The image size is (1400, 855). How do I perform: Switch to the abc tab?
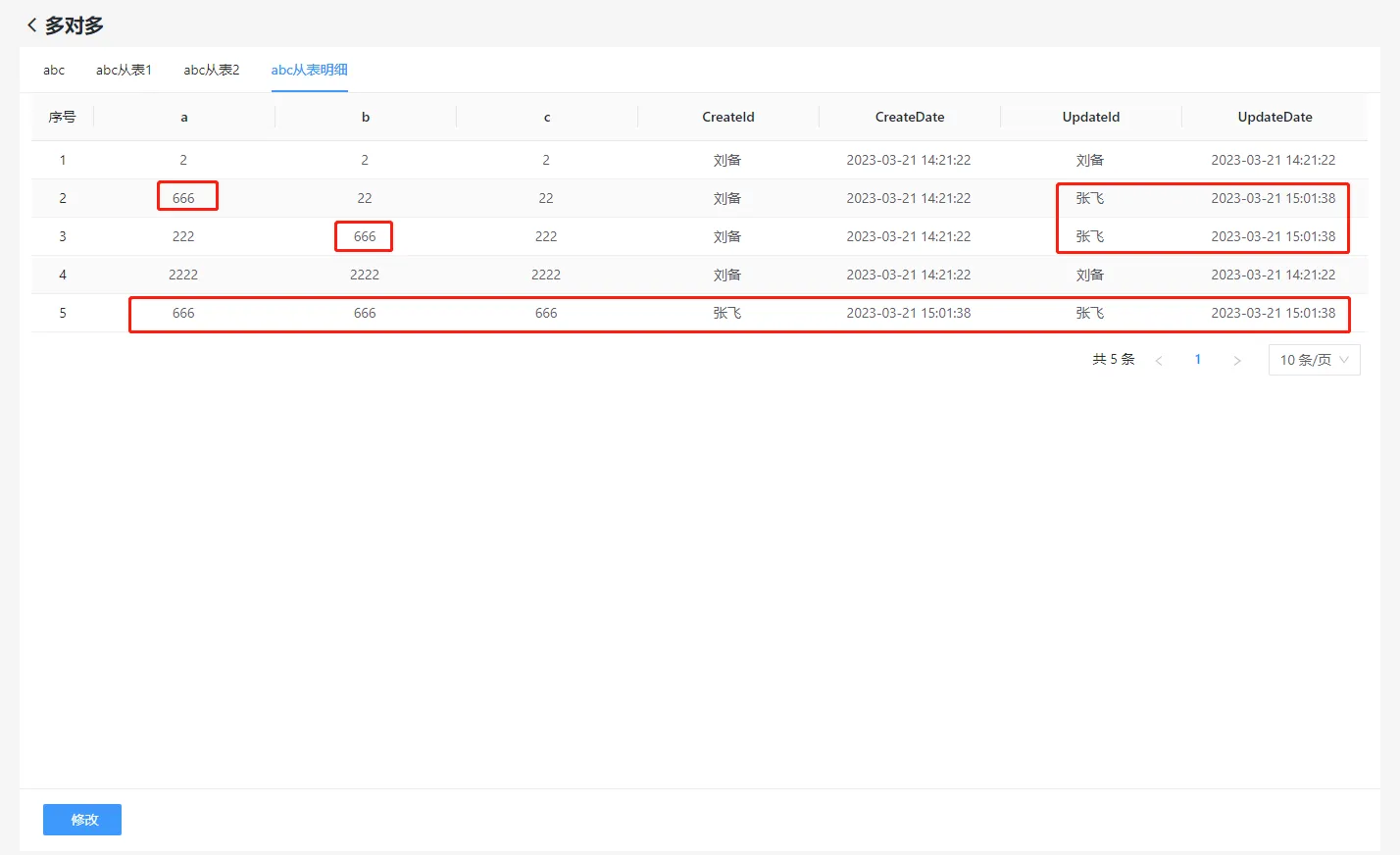(54, 70)
